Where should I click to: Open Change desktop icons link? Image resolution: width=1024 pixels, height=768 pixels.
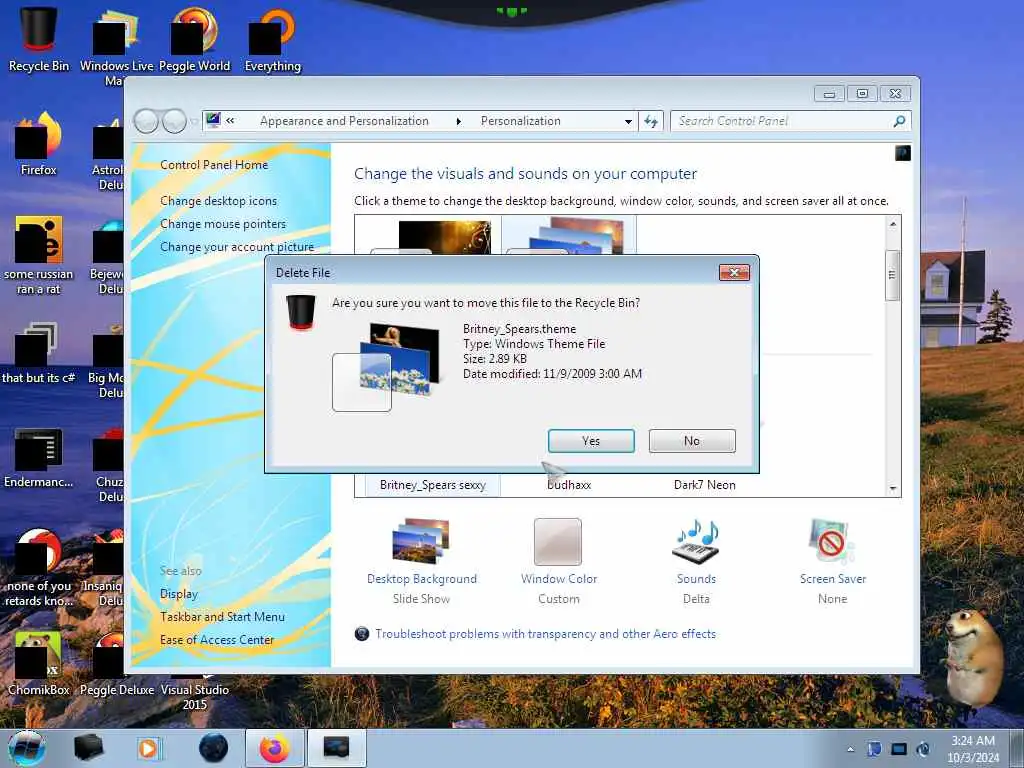coord(219,200)
